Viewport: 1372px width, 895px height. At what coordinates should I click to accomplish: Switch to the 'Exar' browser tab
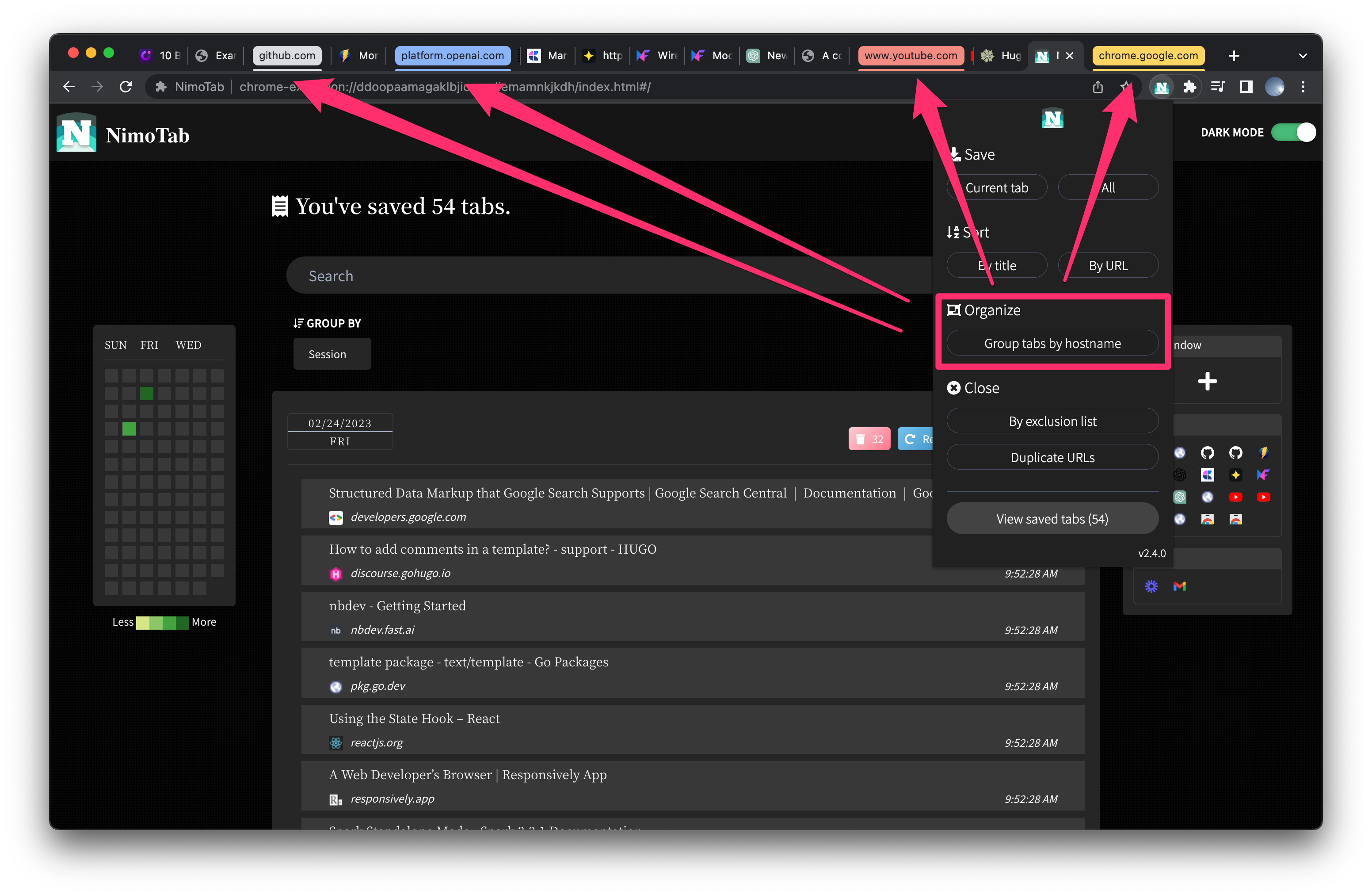point(216,56)
